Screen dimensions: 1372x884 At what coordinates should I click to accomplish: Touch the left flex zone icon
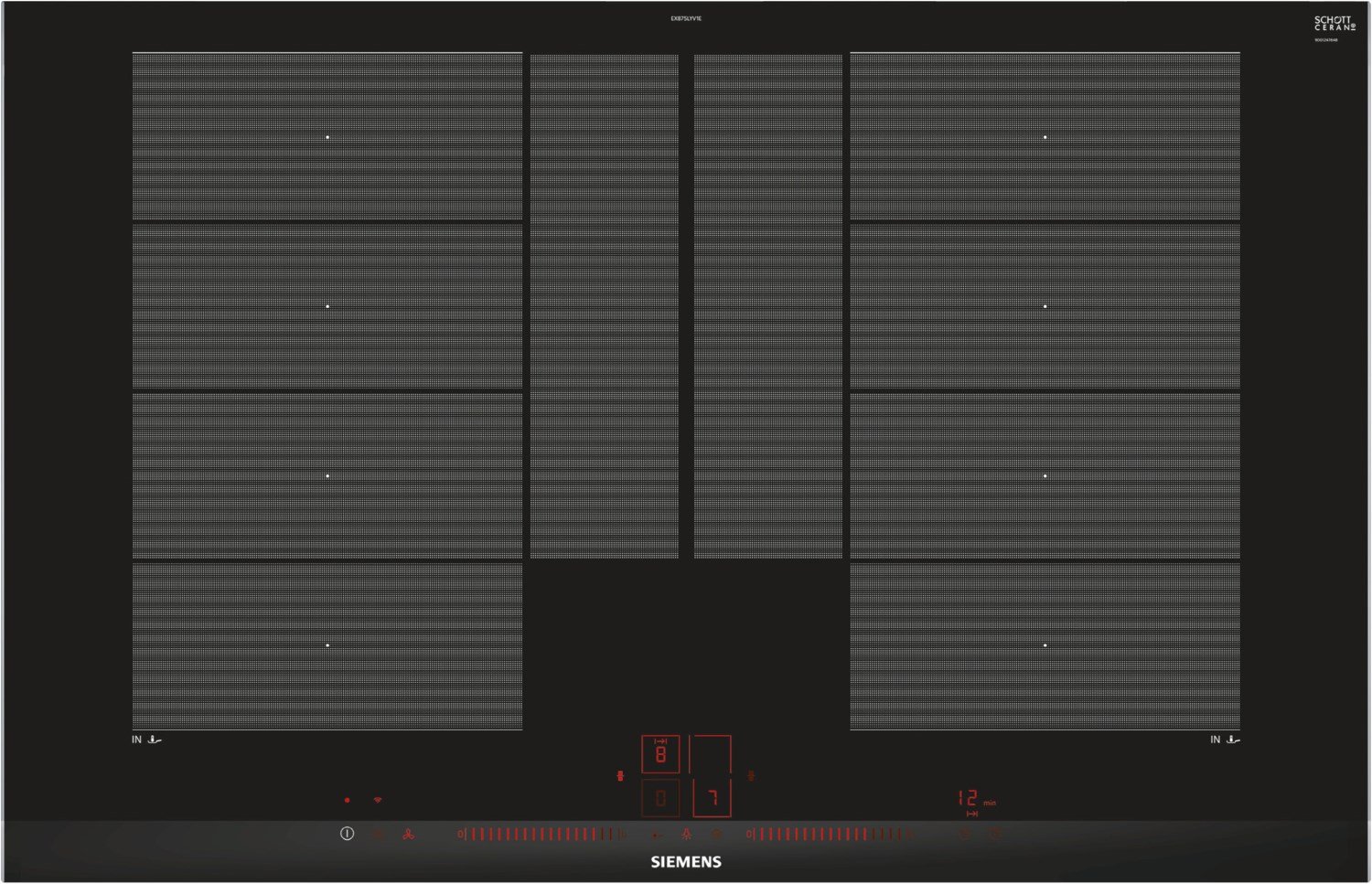pos(620,775)
